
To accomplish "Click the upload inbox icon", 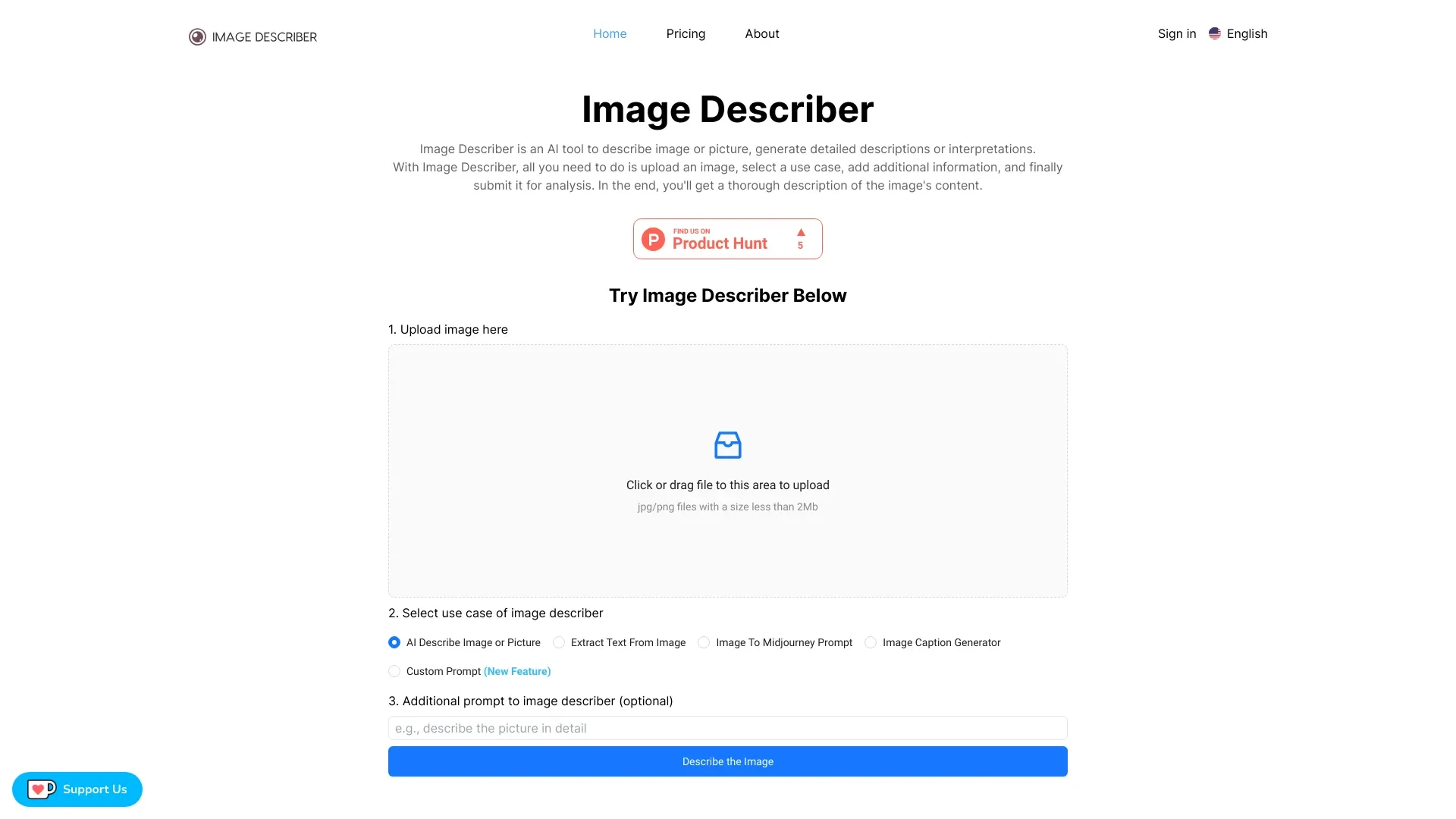I will click(x=727, y=444).
